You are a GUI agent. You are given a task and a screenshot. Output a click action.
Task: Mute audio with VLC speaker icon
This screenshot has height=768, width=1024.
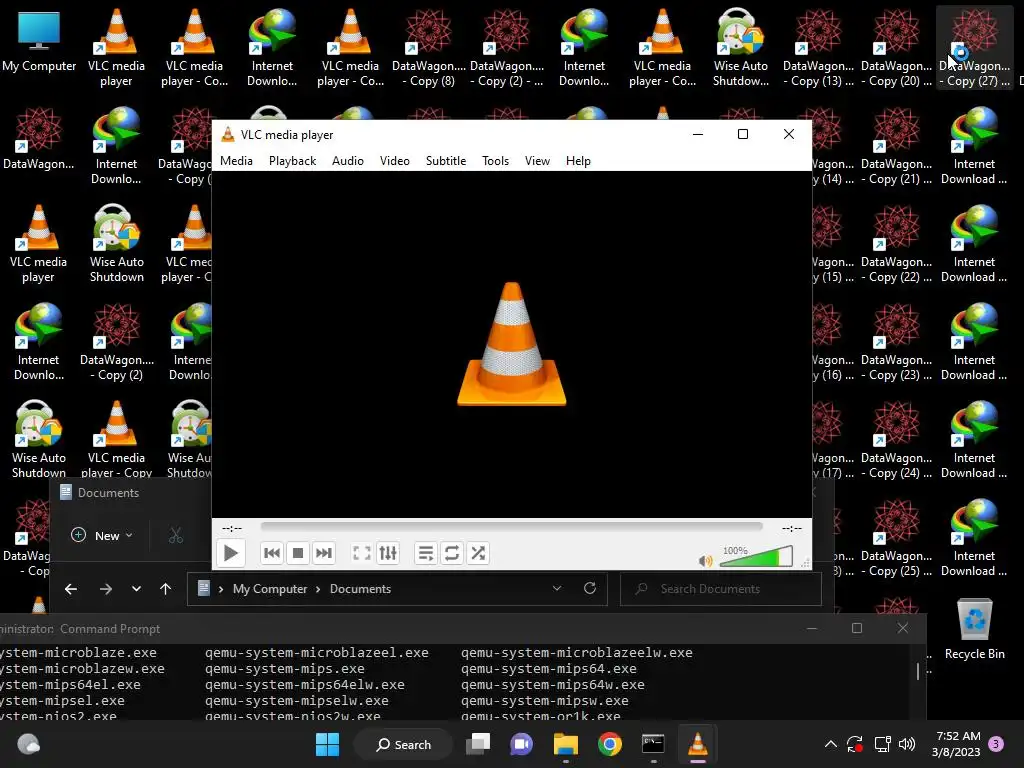[705, 561]
